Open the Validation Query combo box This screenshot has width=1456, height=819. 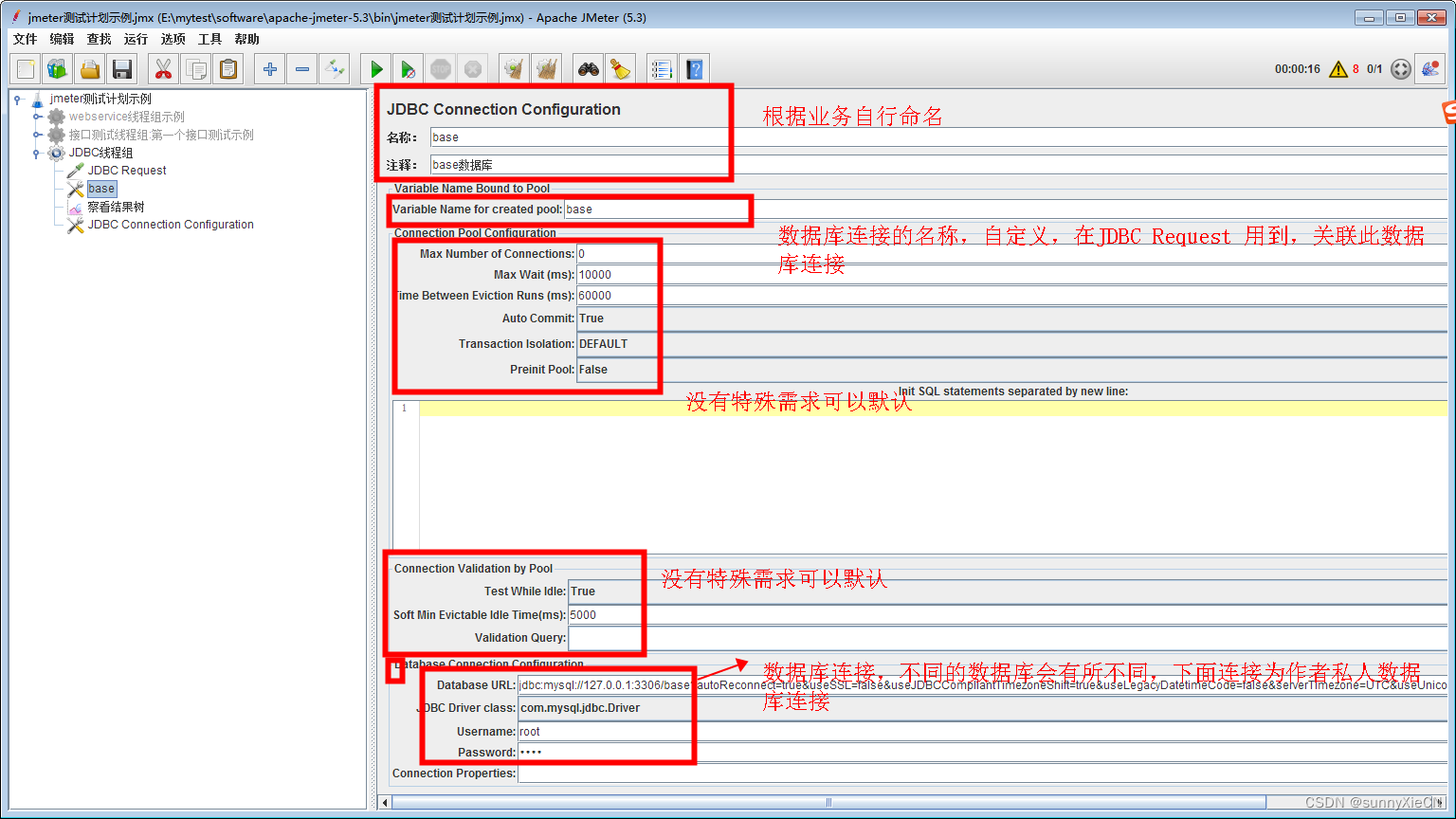(1008, 638)
